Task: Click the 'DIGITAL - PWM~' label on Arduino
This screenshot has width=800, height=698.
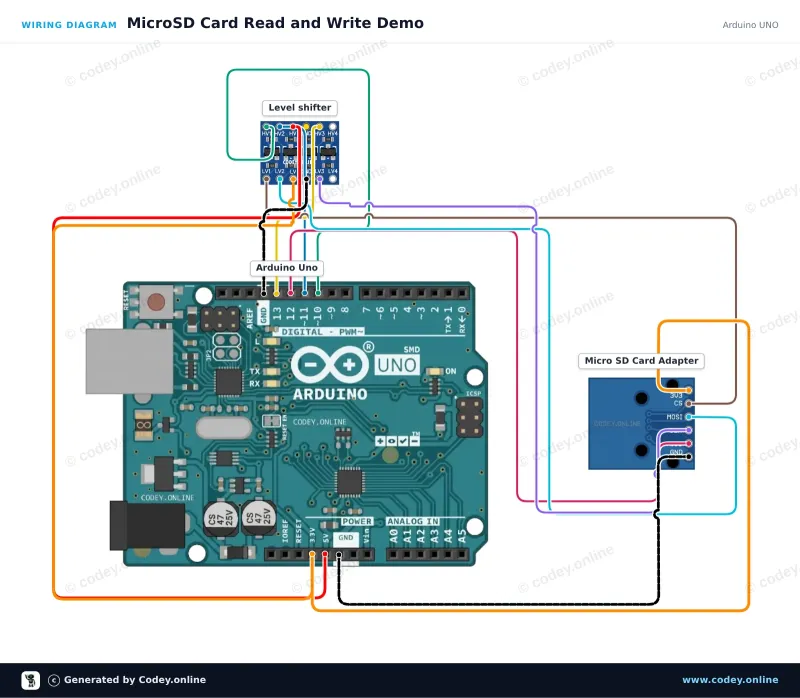Action: [322, 332]
